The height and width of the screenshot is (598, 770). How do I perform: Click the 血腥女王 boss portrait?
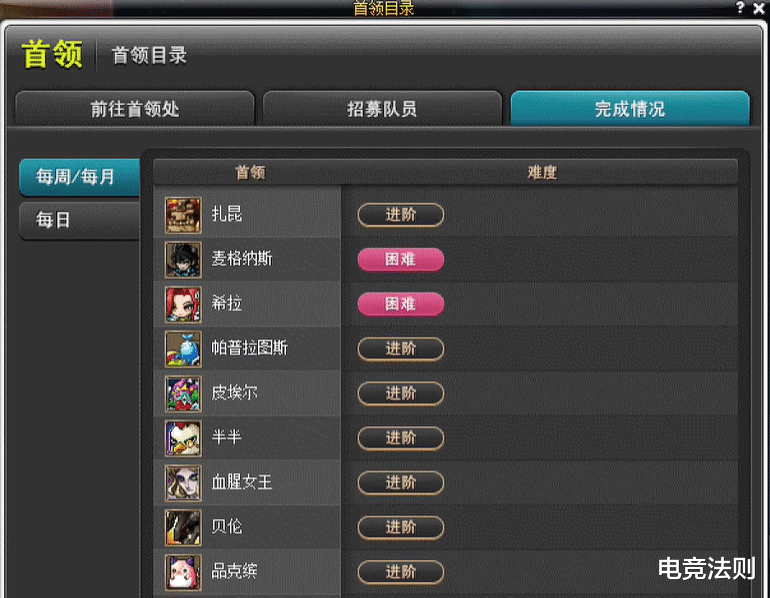click(183, 483)
